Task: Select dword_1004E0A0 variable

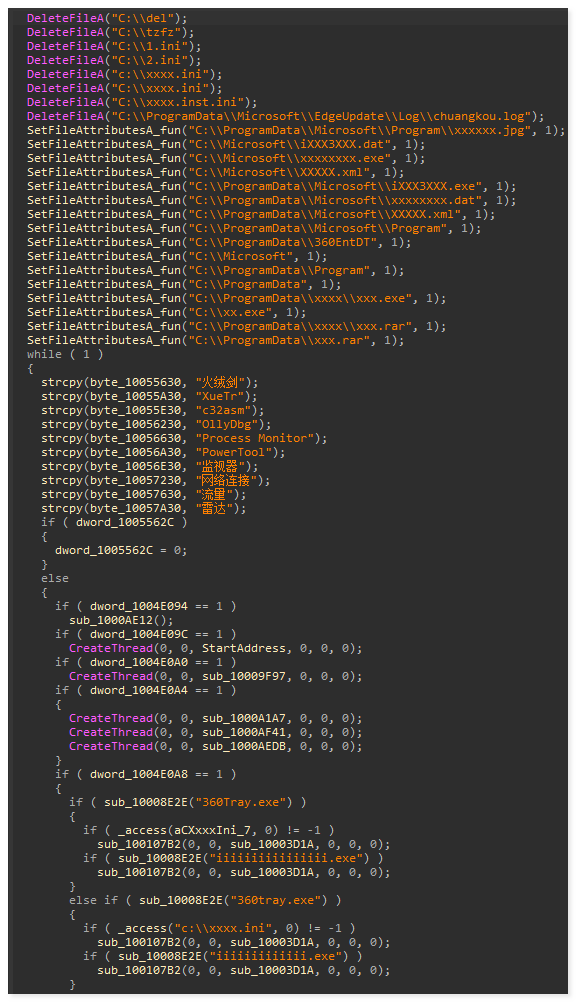Action: click(x=139, y=663)
